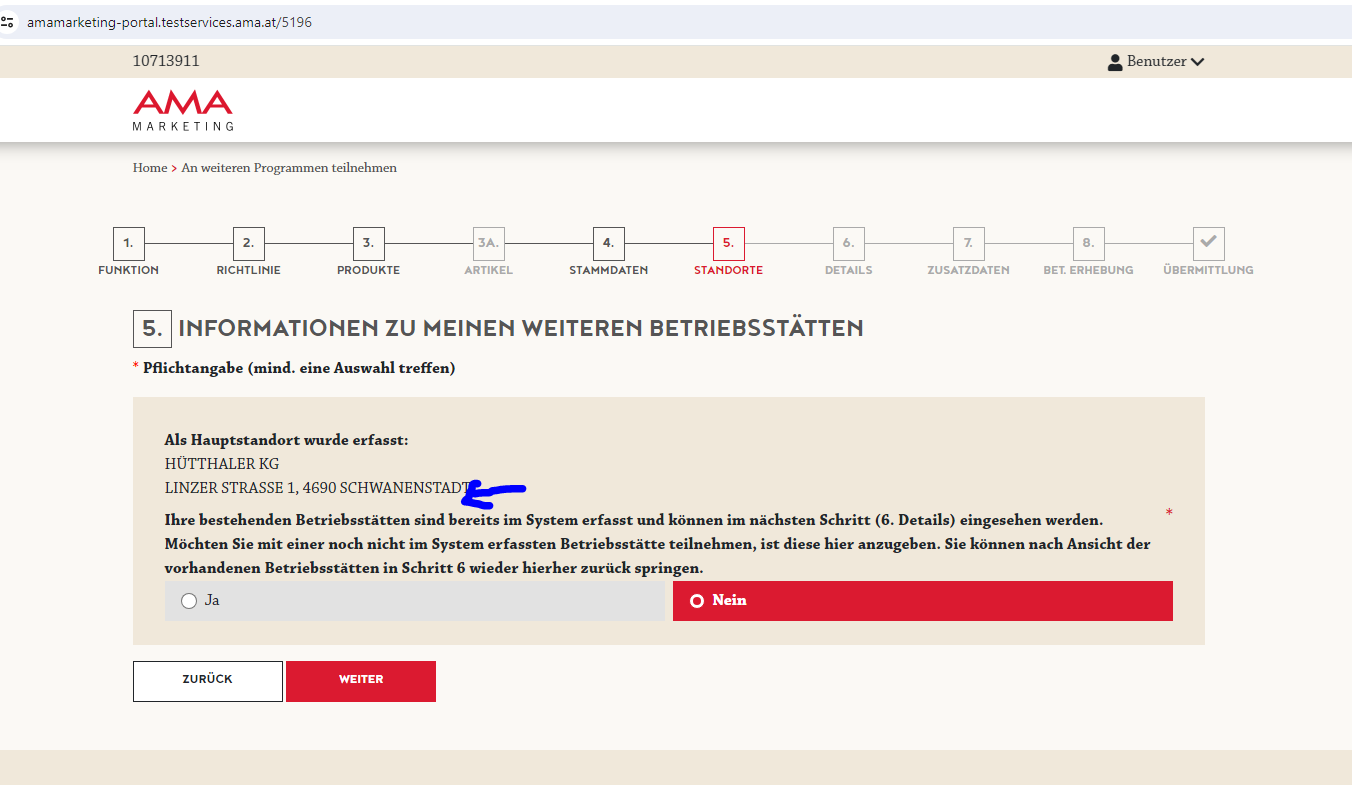Image resolution: width=1352 pixels, height=785 pixels.
Task: Click the current step 5 Standorte
Action: tap(728, 243)
